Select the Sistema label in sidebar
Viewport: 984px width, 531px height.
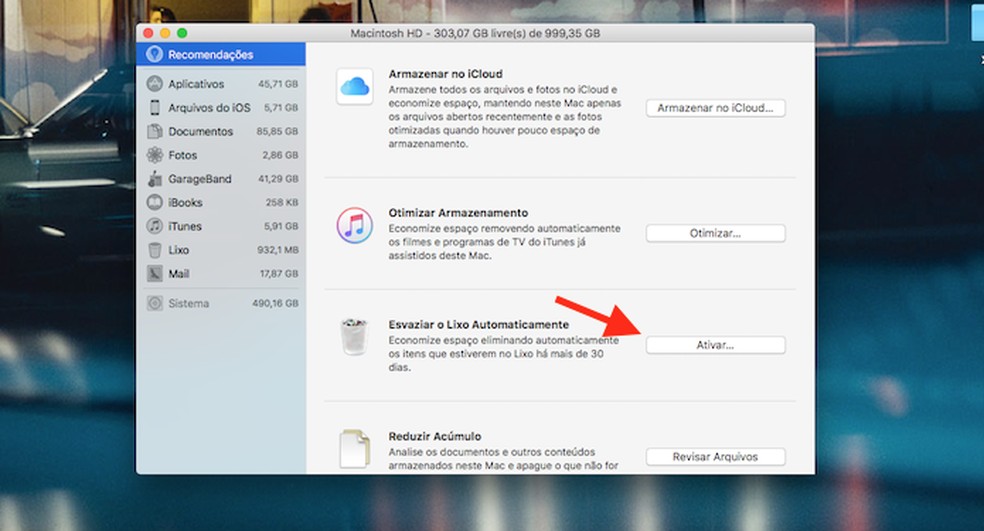[188, 303]
